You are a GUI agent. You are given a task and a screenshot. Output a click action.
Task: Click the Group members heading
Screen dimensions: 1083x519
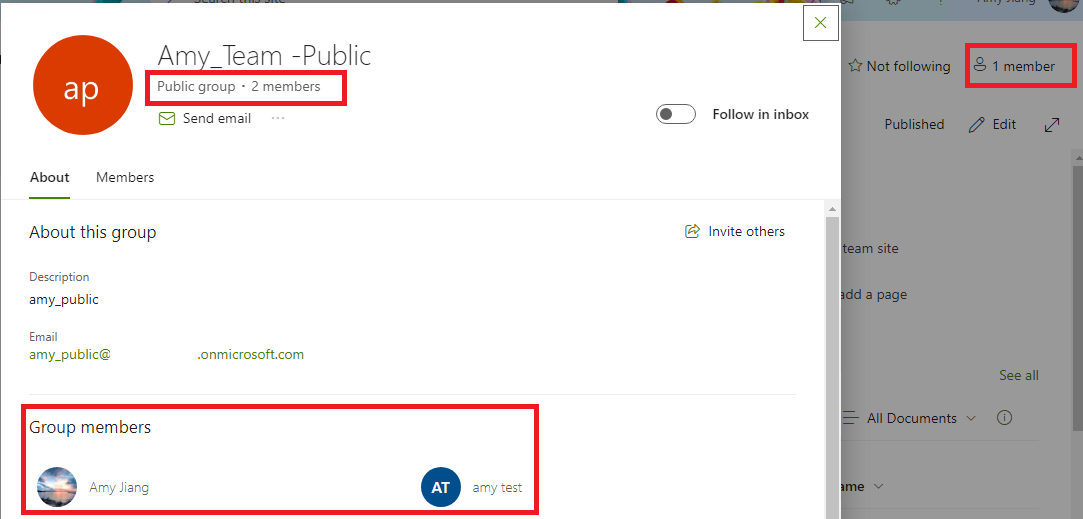click(x=90, y=427)
